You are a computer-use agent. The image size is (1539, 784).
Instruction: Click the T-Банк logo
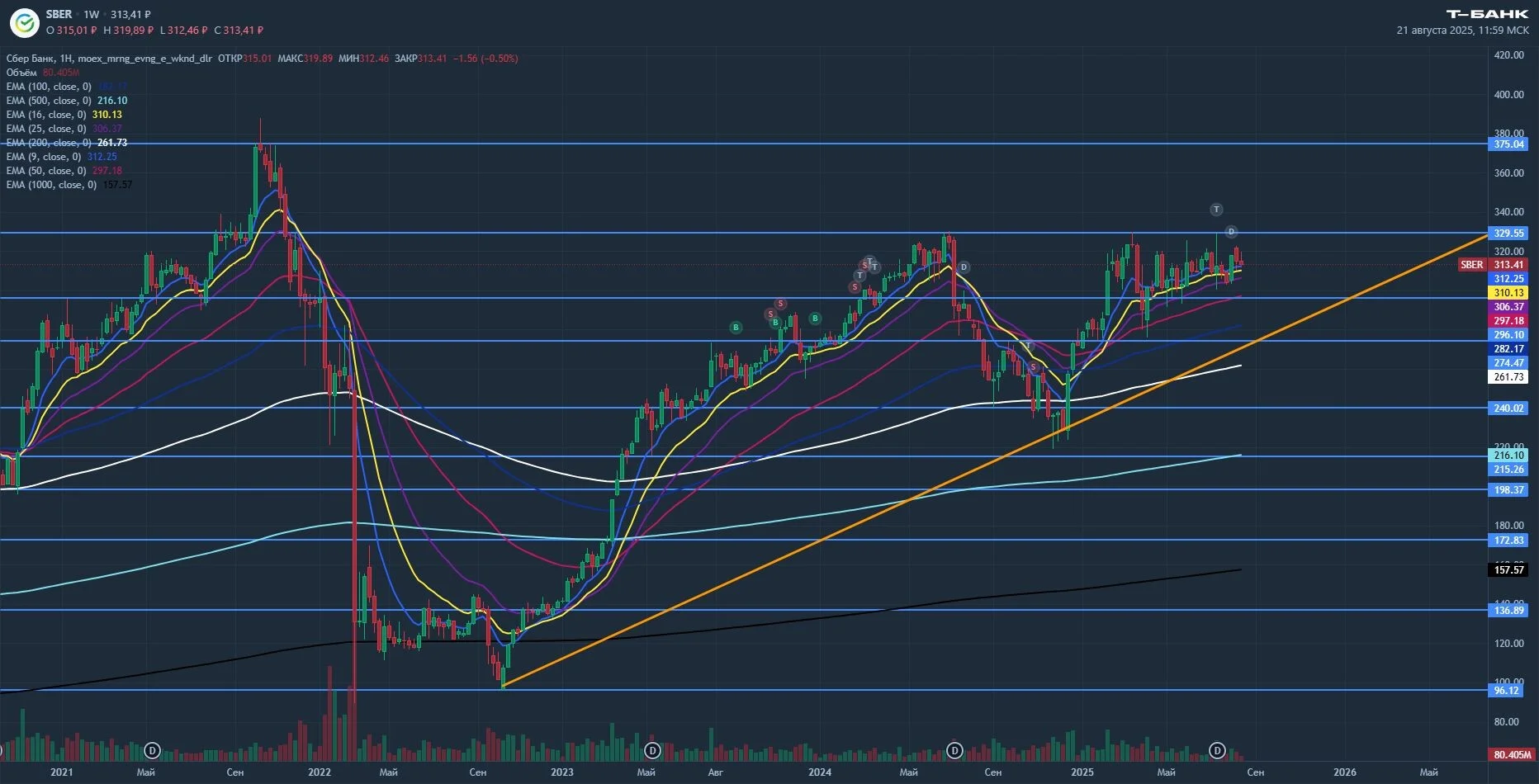coord(1487,14)
